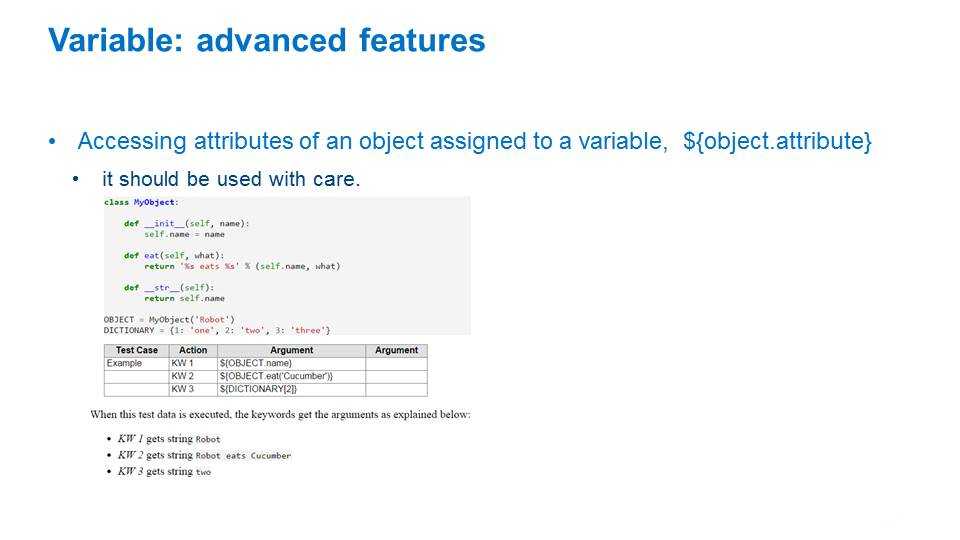Click the "Example" table cell
Image resolution: width=960 pixels, height=540 pixels.
point(125,363)
